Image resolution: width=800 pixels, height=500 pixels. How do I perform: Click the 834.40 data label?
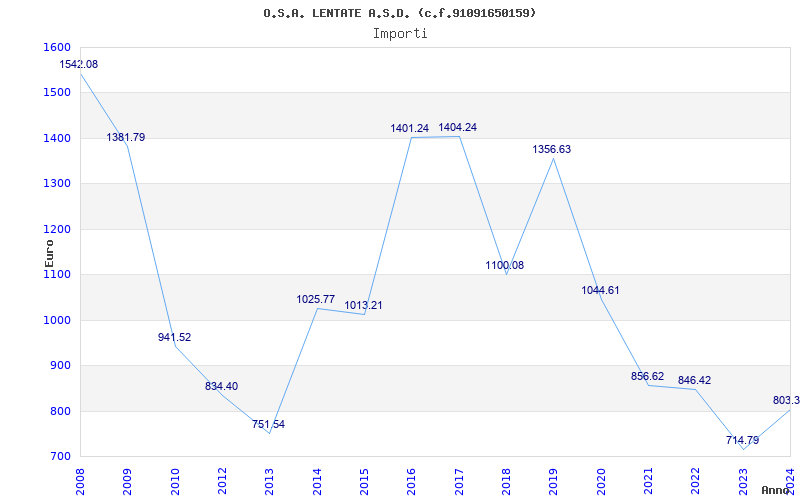221,386
